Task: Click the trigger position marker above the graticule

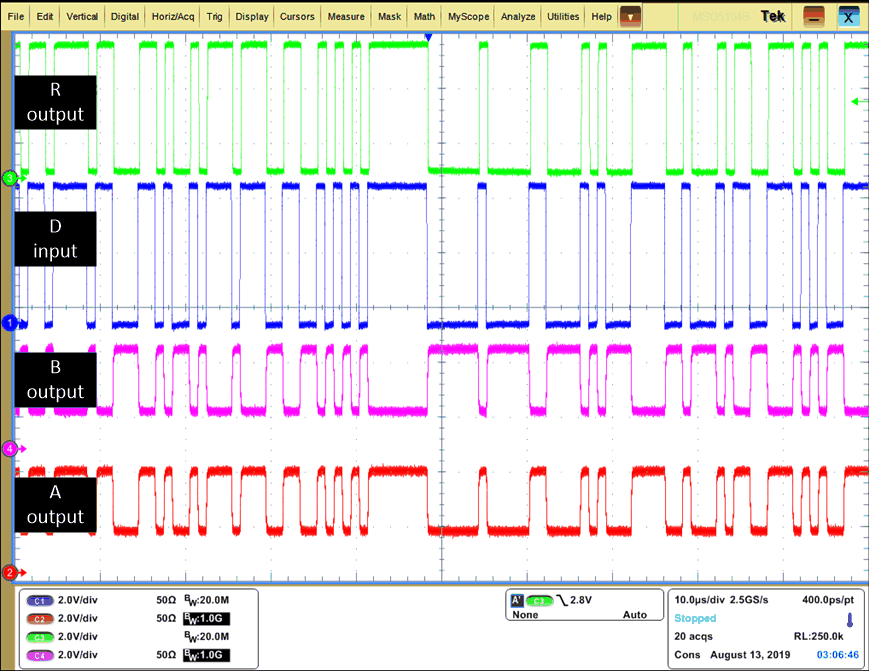Action: [x=428, y=36]
